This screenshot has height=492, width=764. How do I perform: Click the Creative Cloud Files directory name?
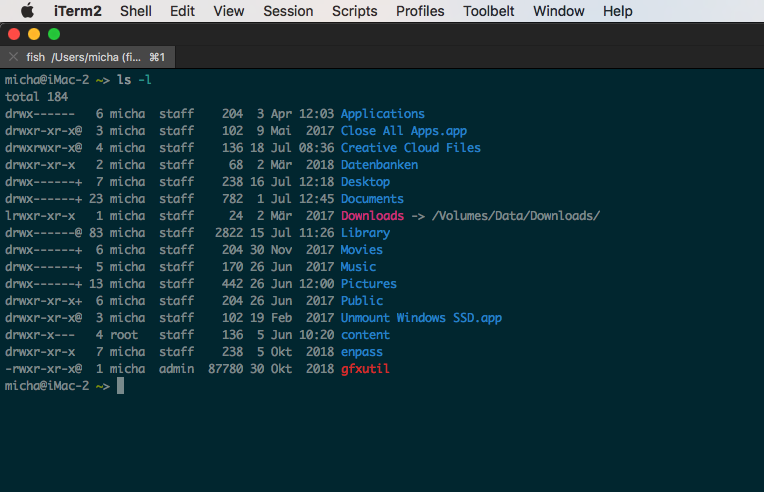(x=410, y=148)
